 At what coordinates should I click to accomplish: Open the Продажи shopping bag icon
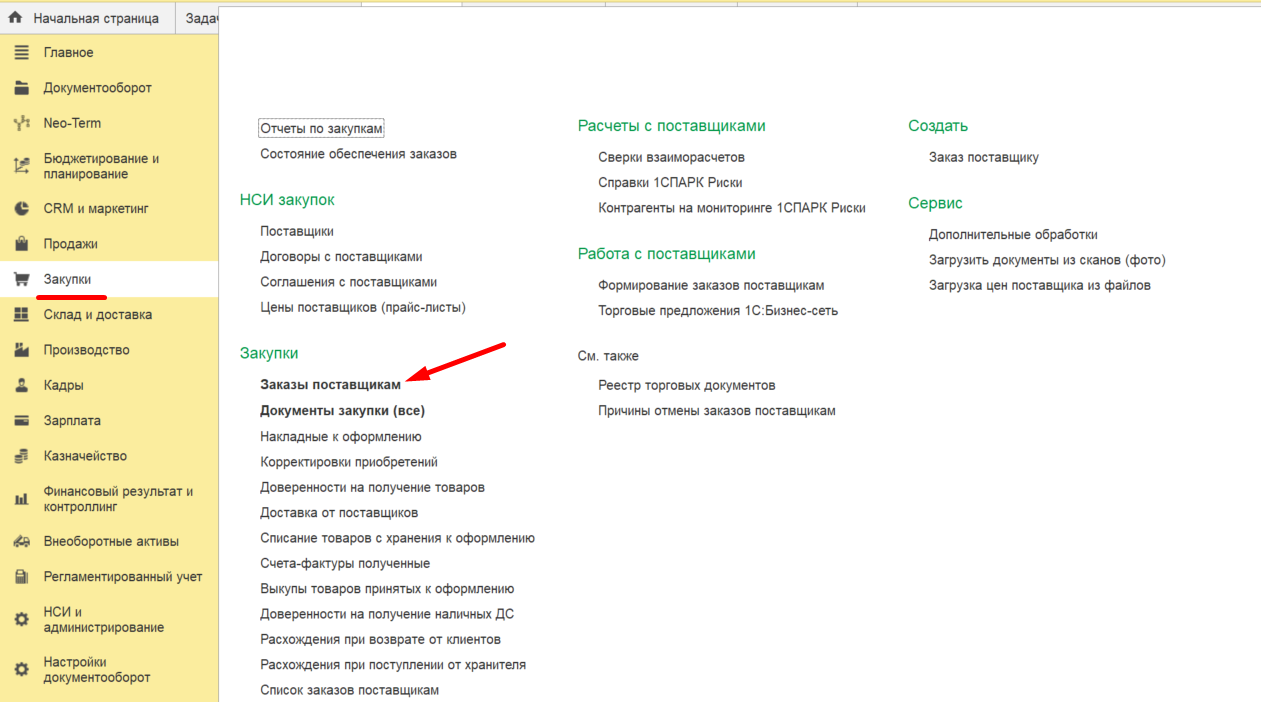tap(21, 244)
